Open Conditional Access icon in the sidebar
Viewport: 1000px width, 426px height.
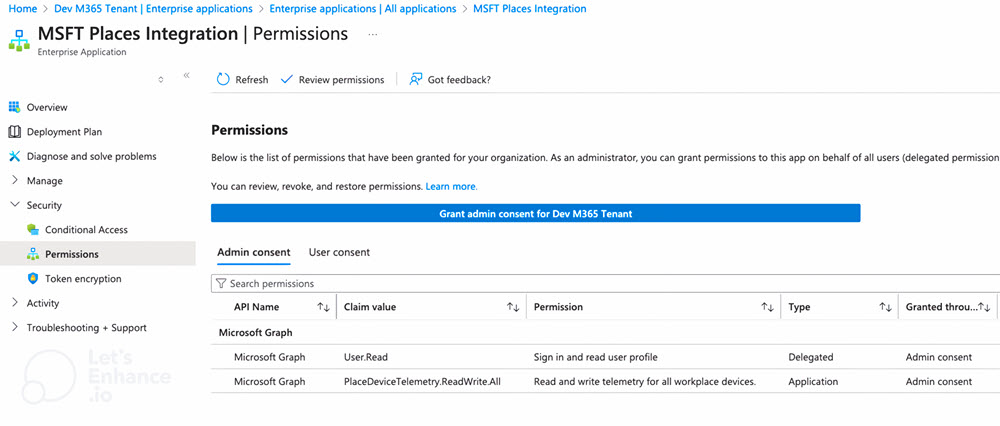(x=33, y=229)
